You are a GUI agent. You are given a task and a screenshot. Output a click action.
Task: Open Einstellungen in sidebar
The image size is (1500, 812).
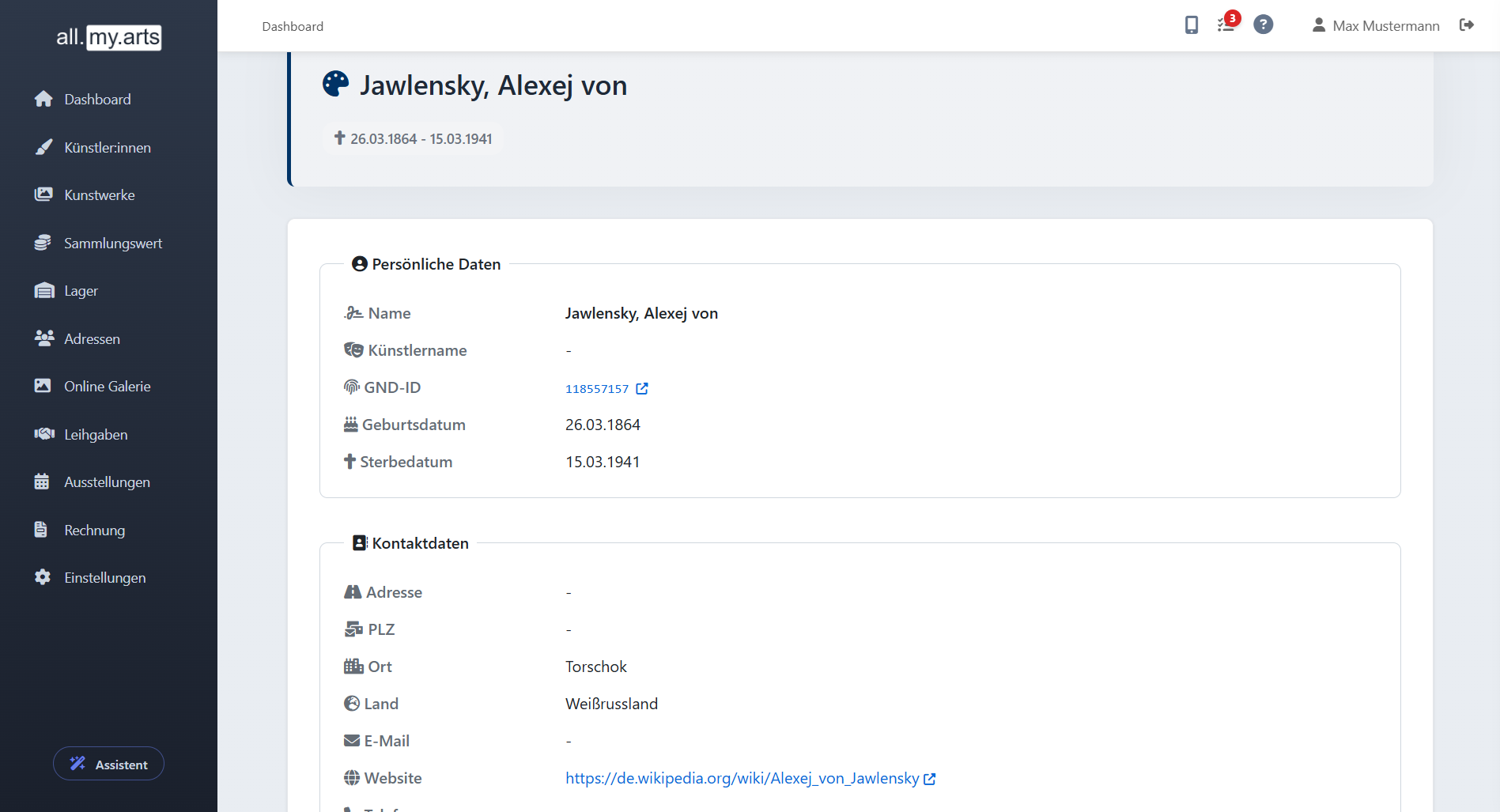(x=105, y=578)
